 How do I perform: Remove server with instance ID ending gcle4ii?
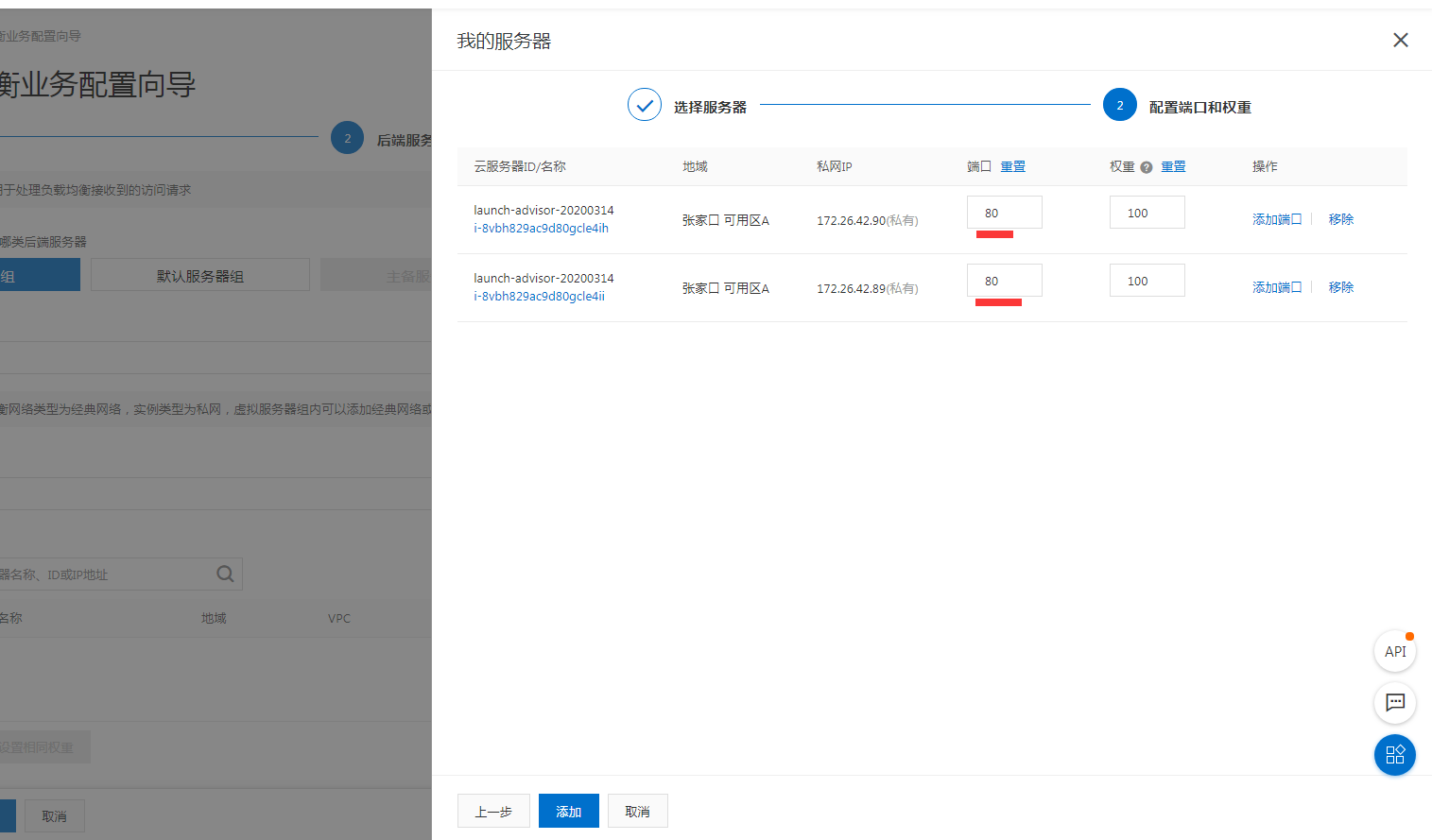point(1341,287)
